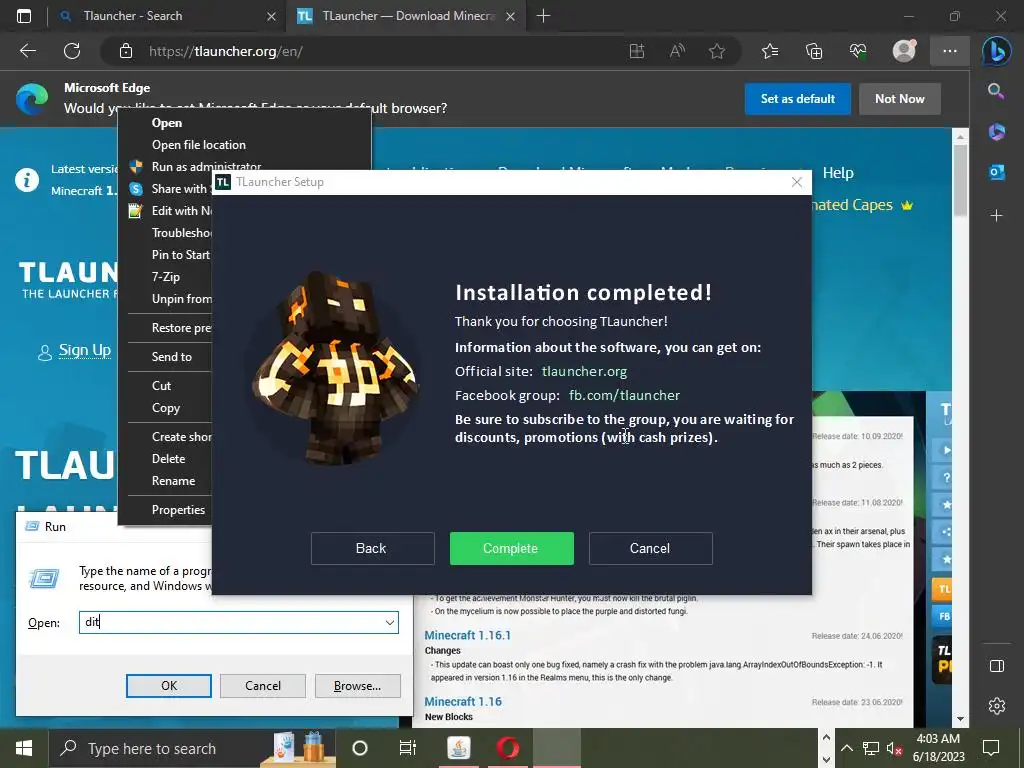Open Properties from the context menu
Viewport: 1024px width, 768px height.
tap(178, 510)
